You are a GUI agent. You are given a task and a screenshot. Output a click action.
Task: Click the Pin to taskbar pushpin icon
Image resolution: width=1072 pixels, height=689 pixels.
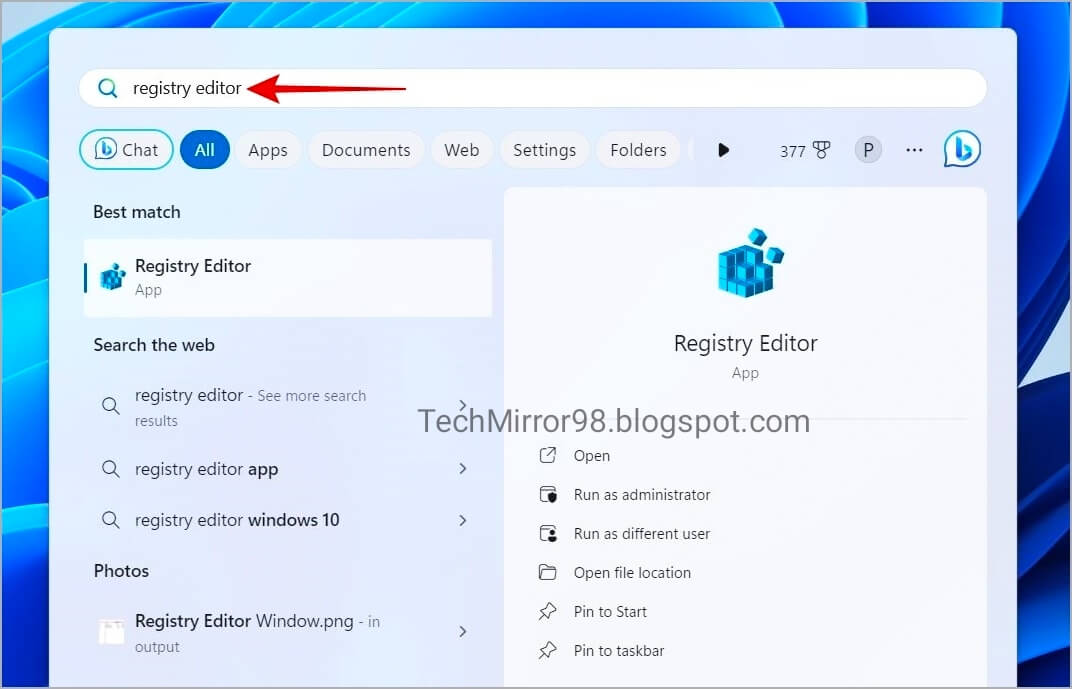[x=548, y=650]
